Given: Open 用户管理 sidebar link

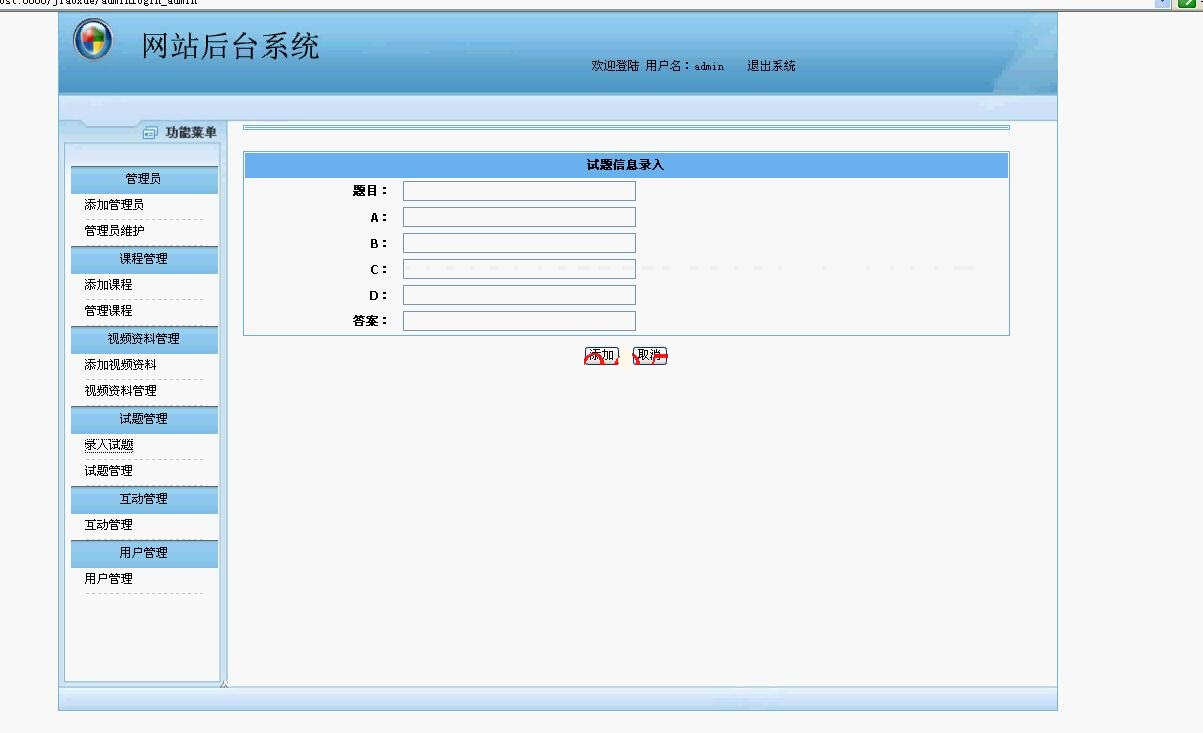Looking at the screenshot, I should 108,579.
